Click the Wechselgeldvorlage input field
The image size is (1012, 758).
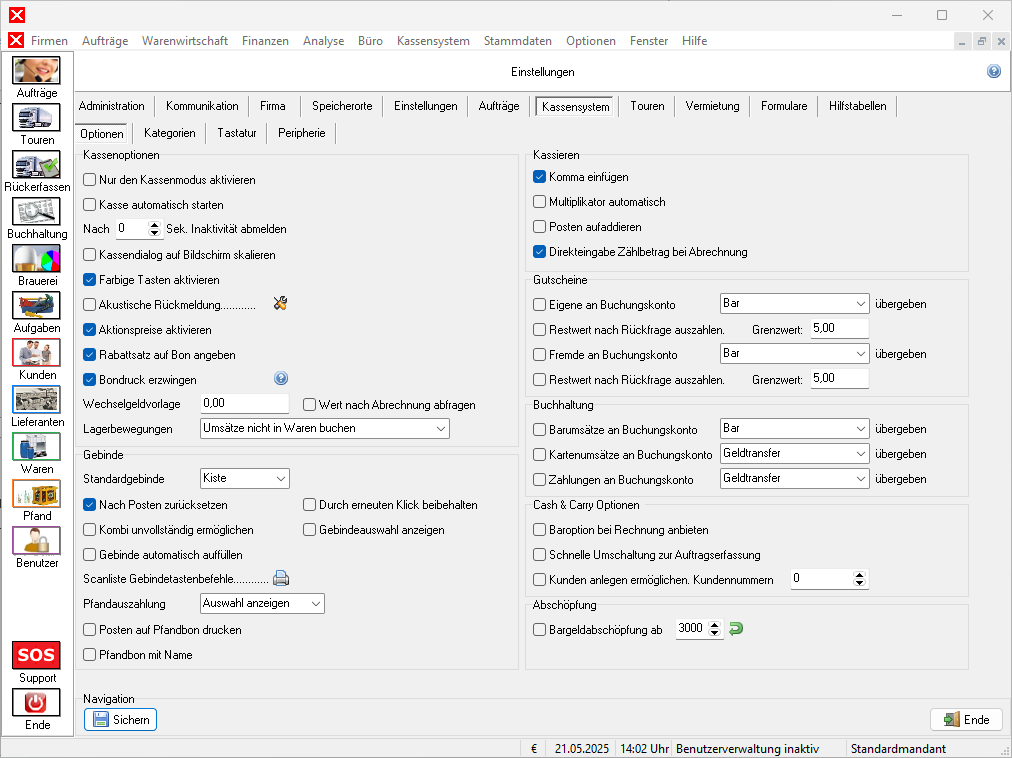[x=244, y=404]
